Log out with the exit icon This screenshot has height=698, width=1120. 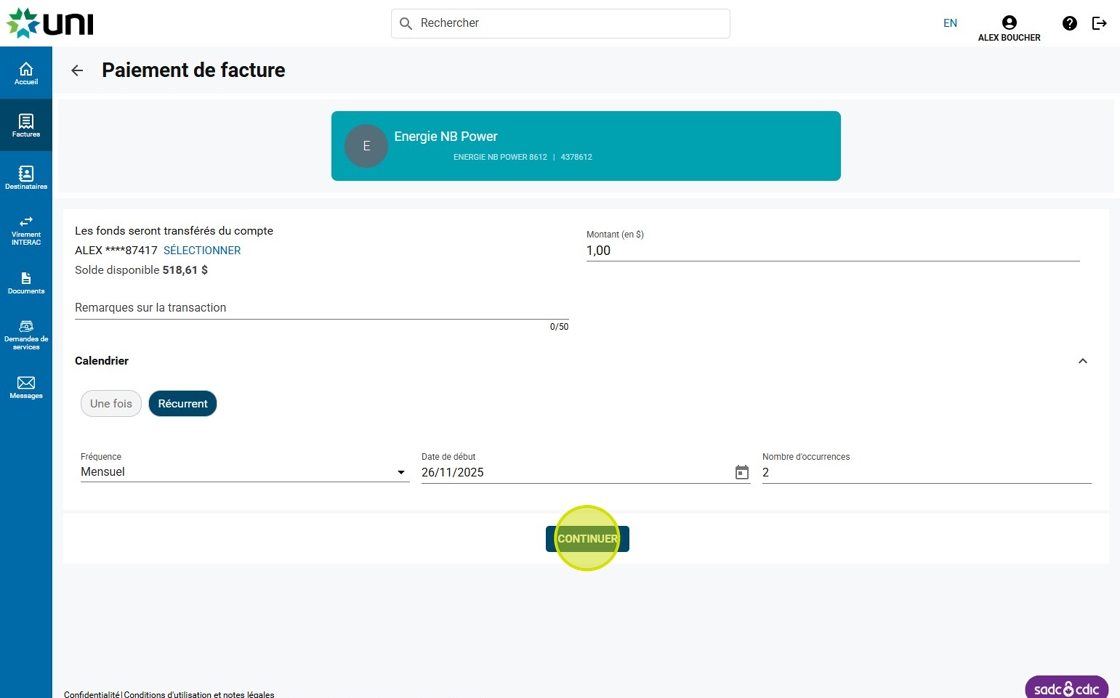click(x=1099, y=24)
